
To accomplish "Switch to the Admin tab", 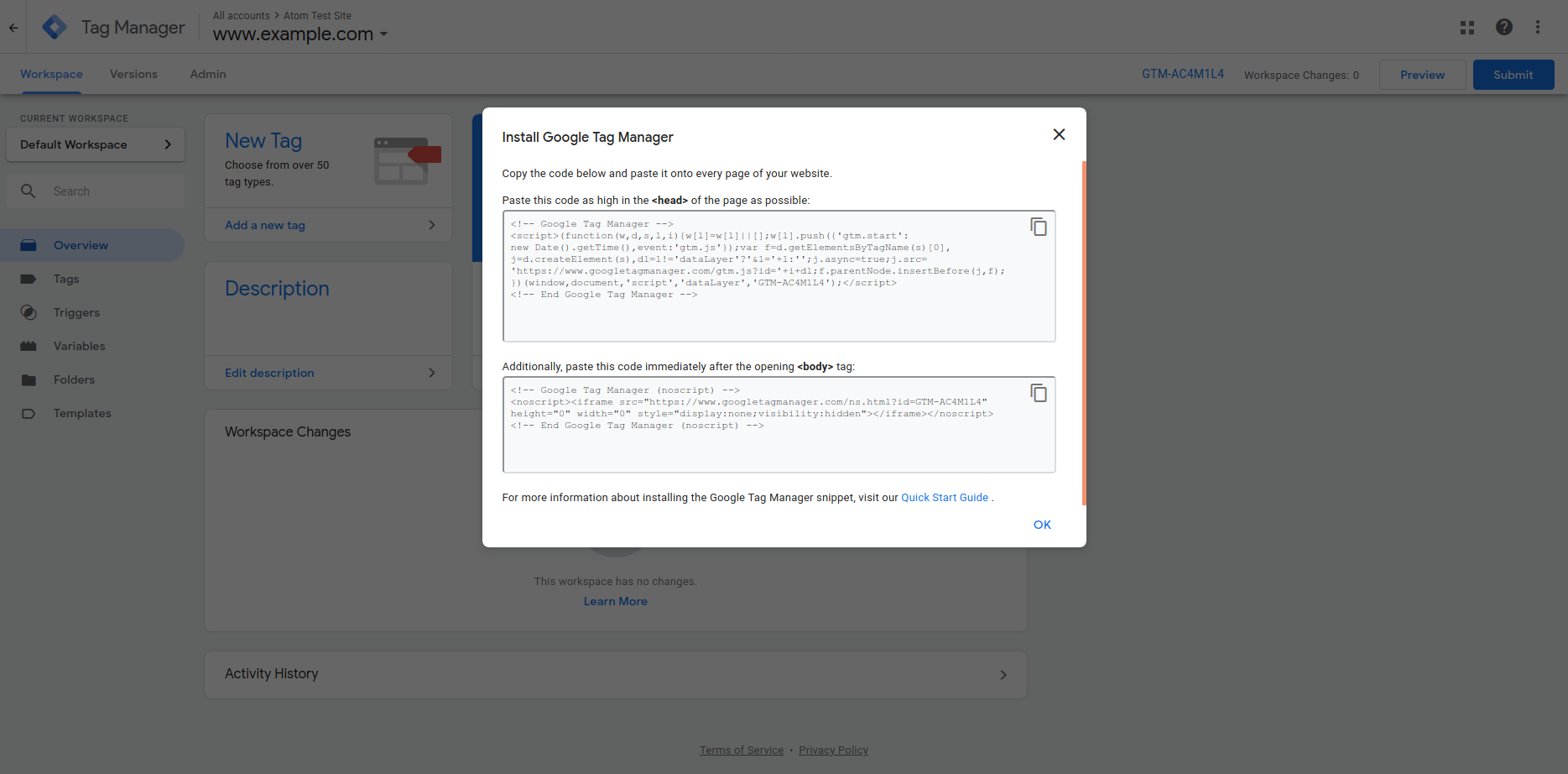I will click(x=208, y=75).
